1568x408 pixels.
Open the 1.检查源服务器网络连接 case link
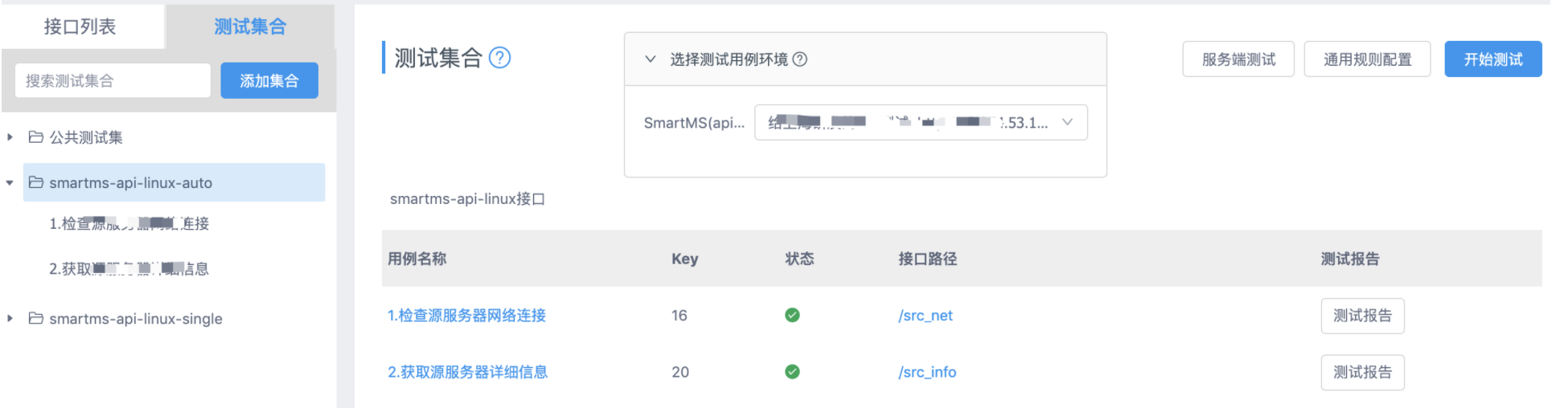(x=466, y=316)
